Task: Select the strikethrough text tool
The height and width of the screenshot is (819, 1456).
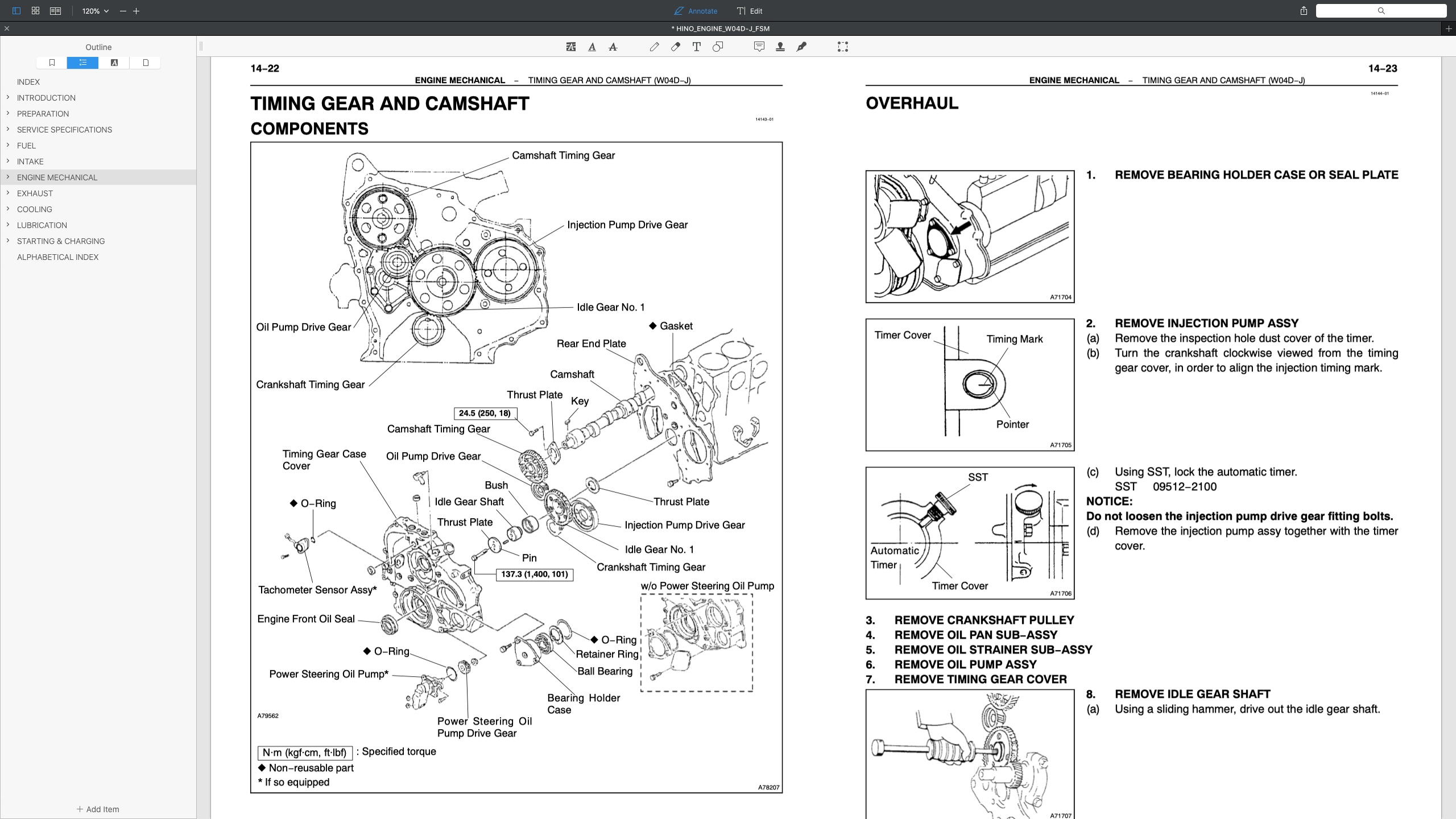Action: 613,47
